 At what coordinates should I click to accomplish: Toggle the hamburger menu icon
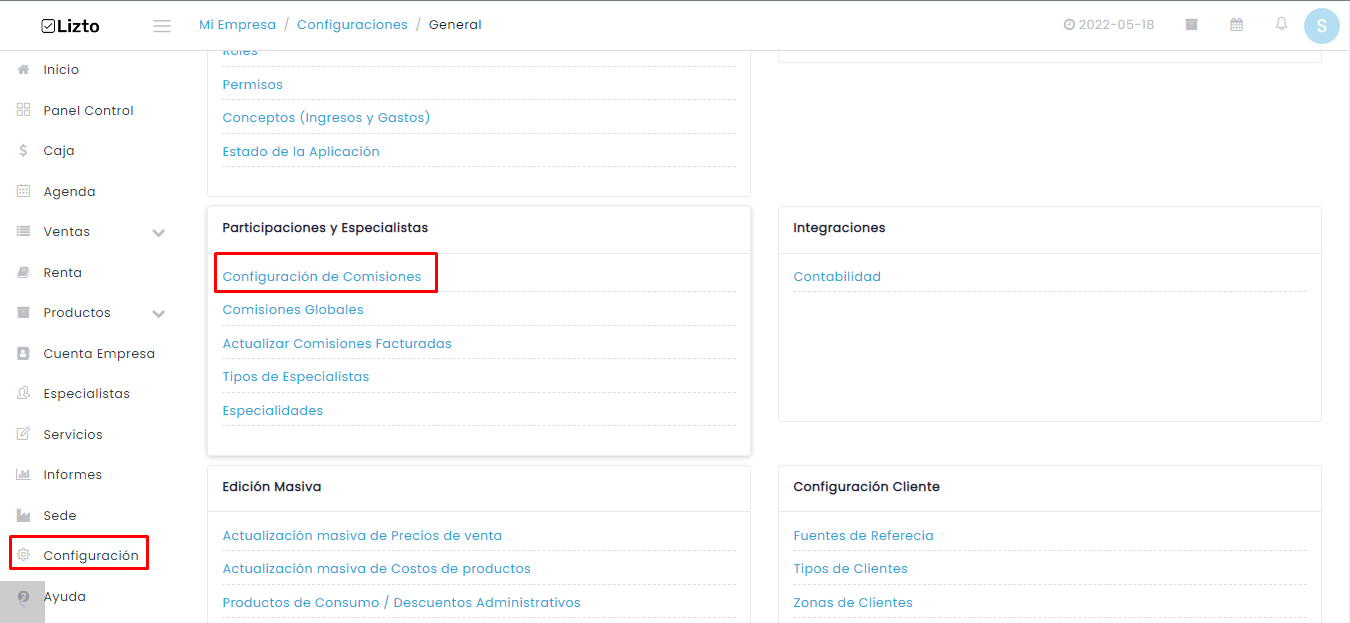tap(162, 26)
